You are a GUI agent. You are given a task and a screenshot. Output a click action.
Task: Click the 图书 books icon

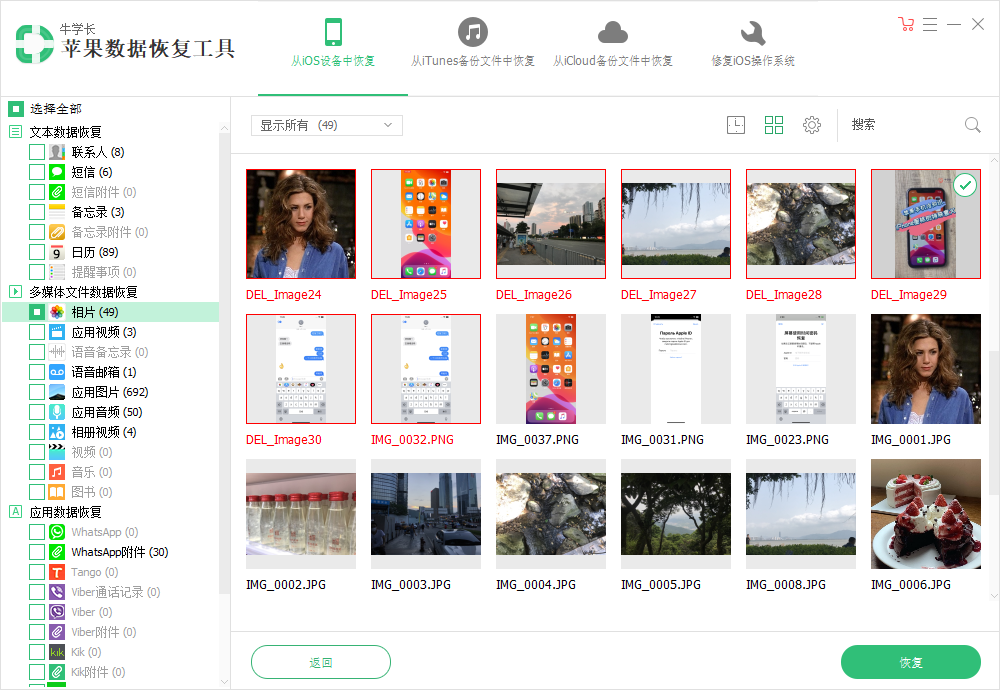(x=57, y=492)
